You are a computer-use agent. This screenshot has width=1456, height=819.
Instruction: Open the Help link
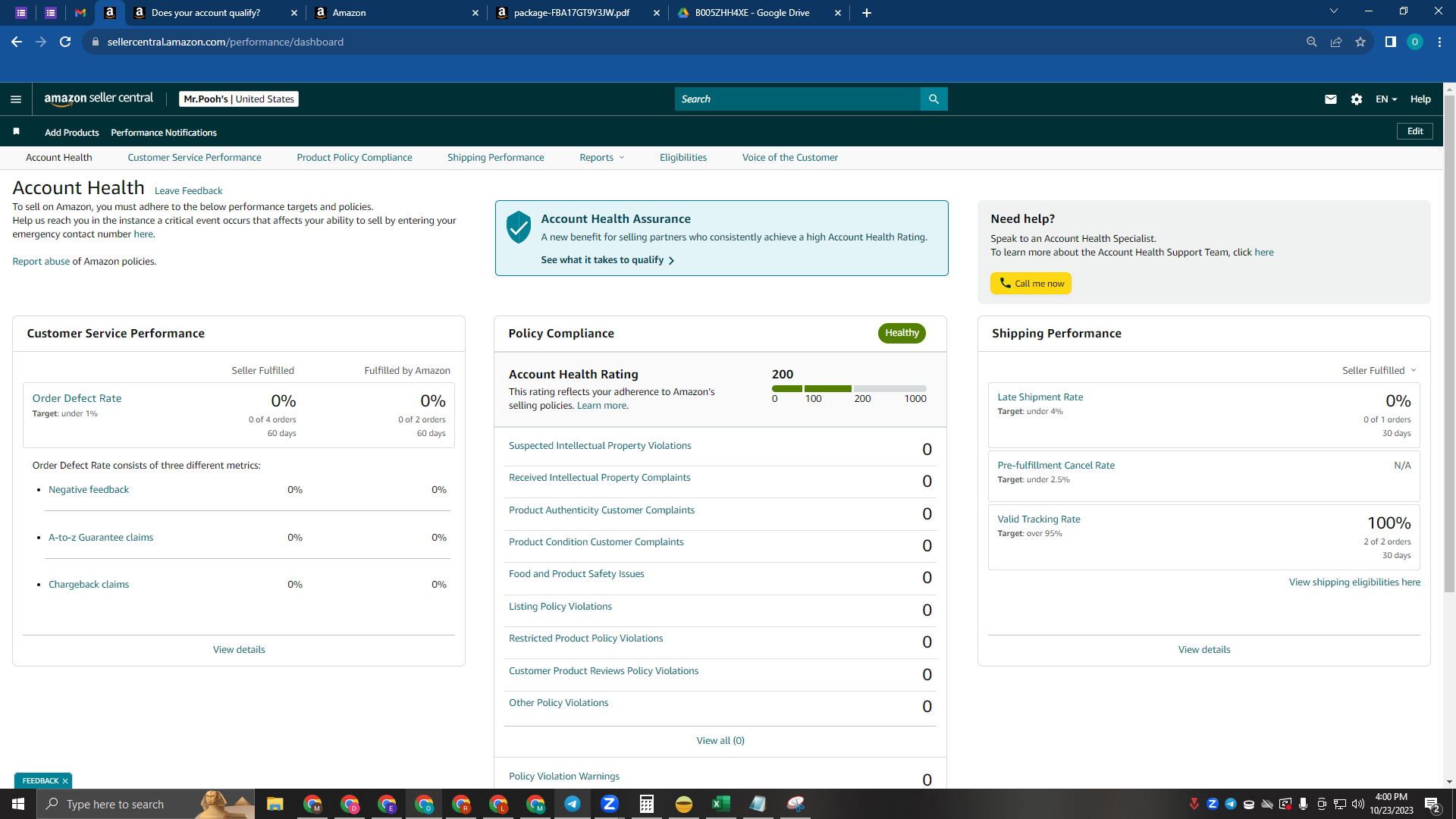1420,99
